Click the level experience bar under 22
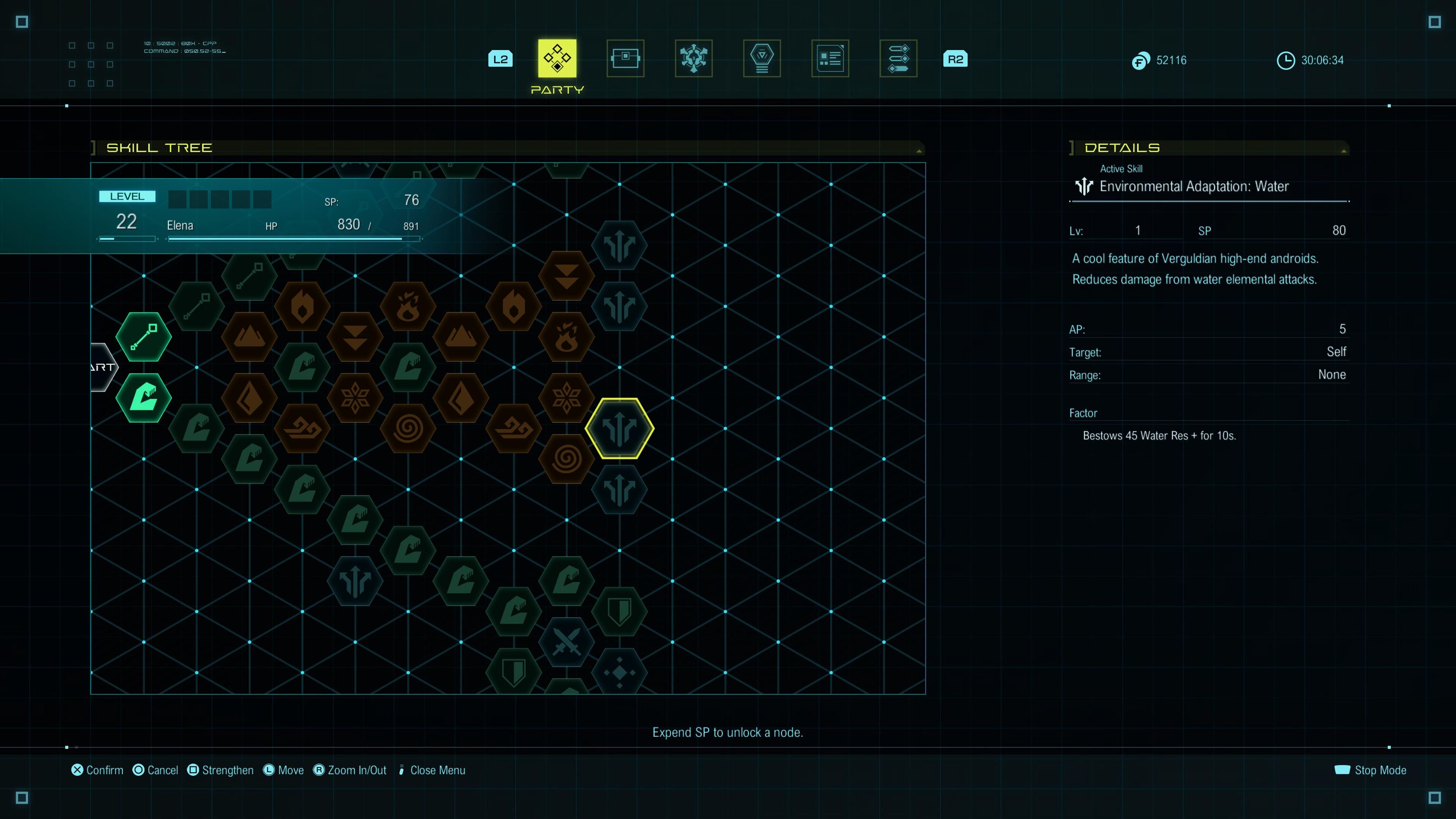The image size is (1456, 819). click(x=127, y=239)
